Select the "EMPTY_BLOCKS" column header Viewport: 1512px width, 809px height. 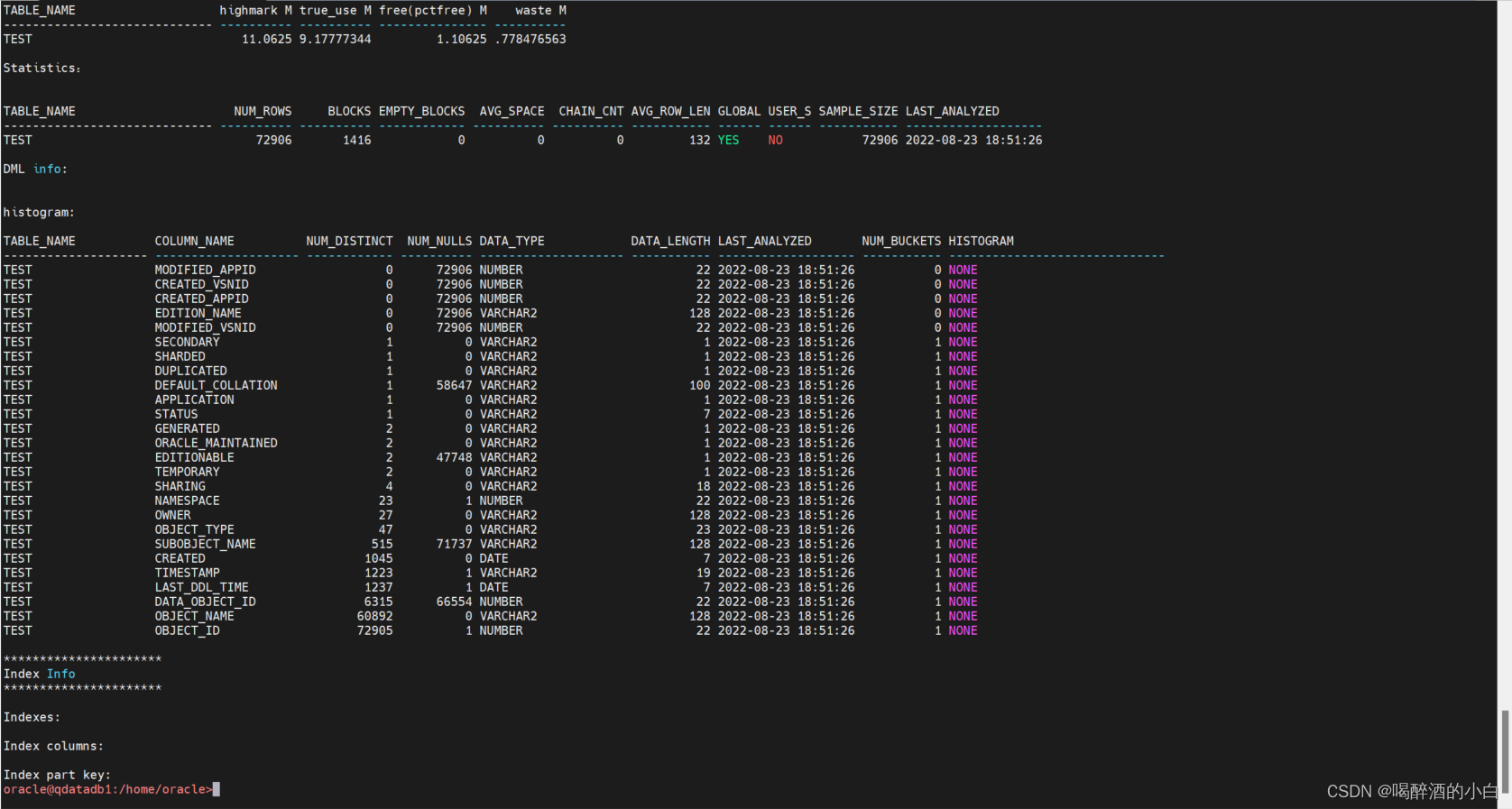pyautogui.click(x=421, y=112)
